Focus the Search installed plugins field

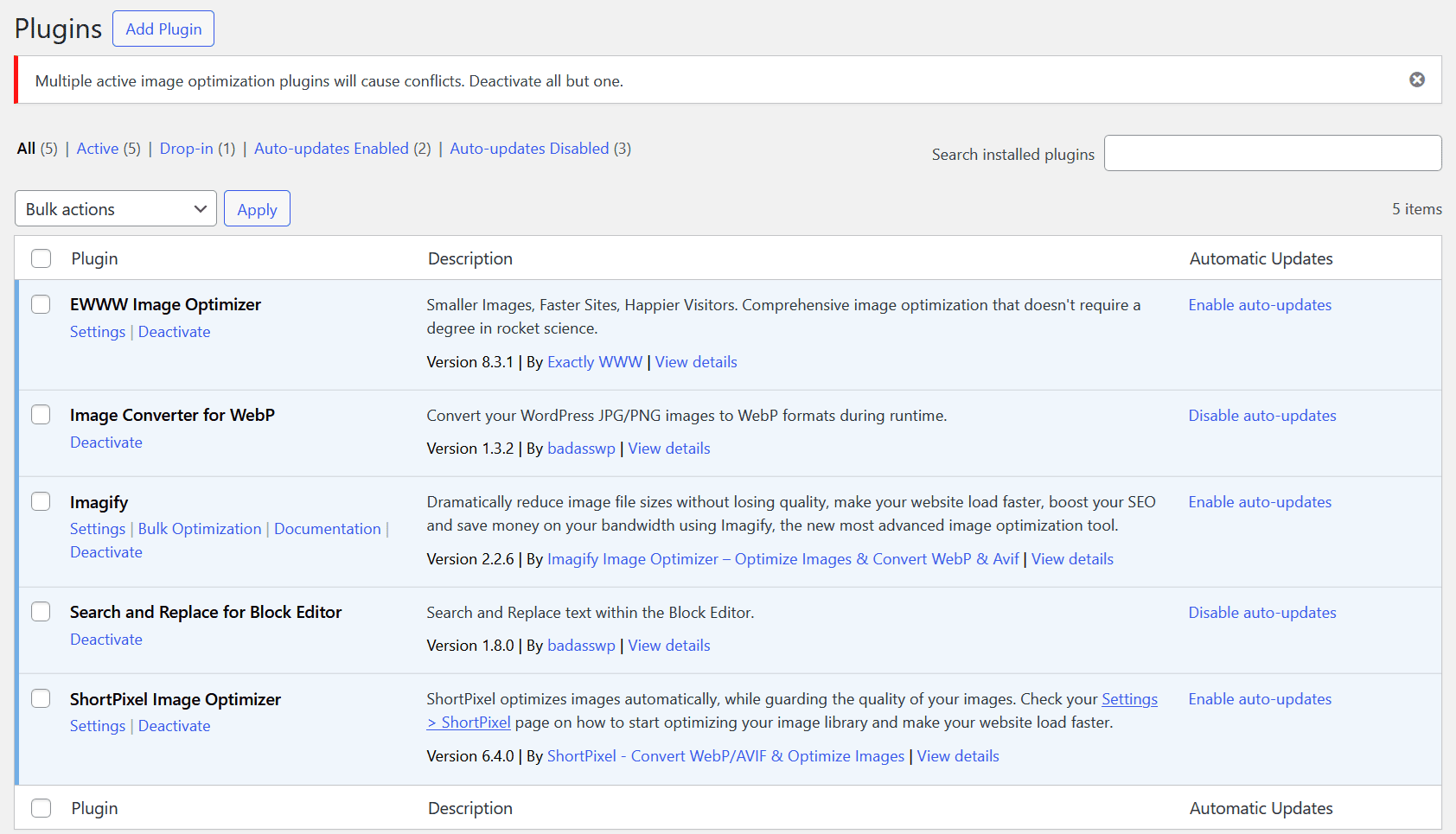click(x=1272, y=154)
